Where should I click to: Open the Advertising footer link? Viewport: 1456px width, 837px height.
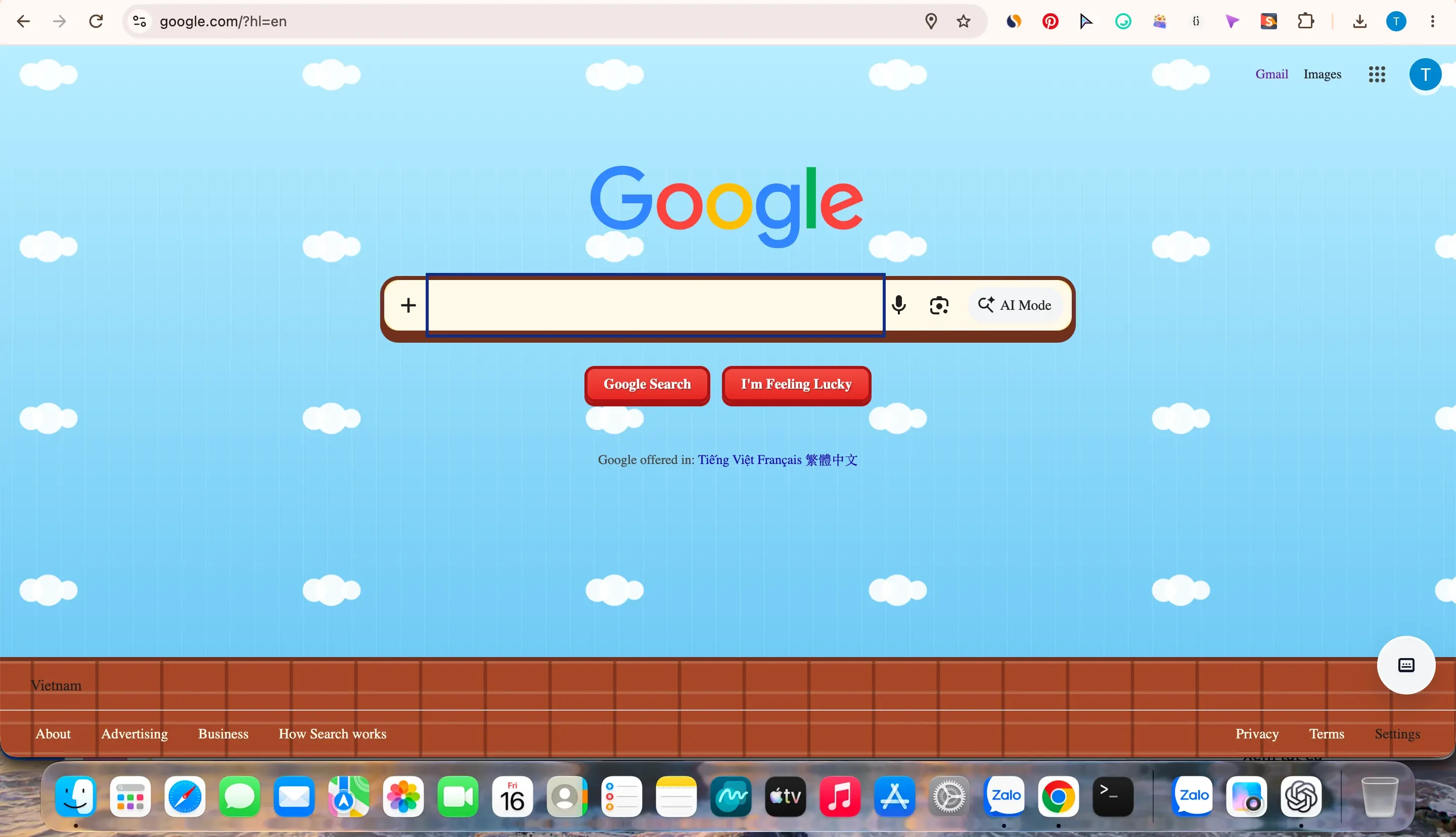click(134, 733)
